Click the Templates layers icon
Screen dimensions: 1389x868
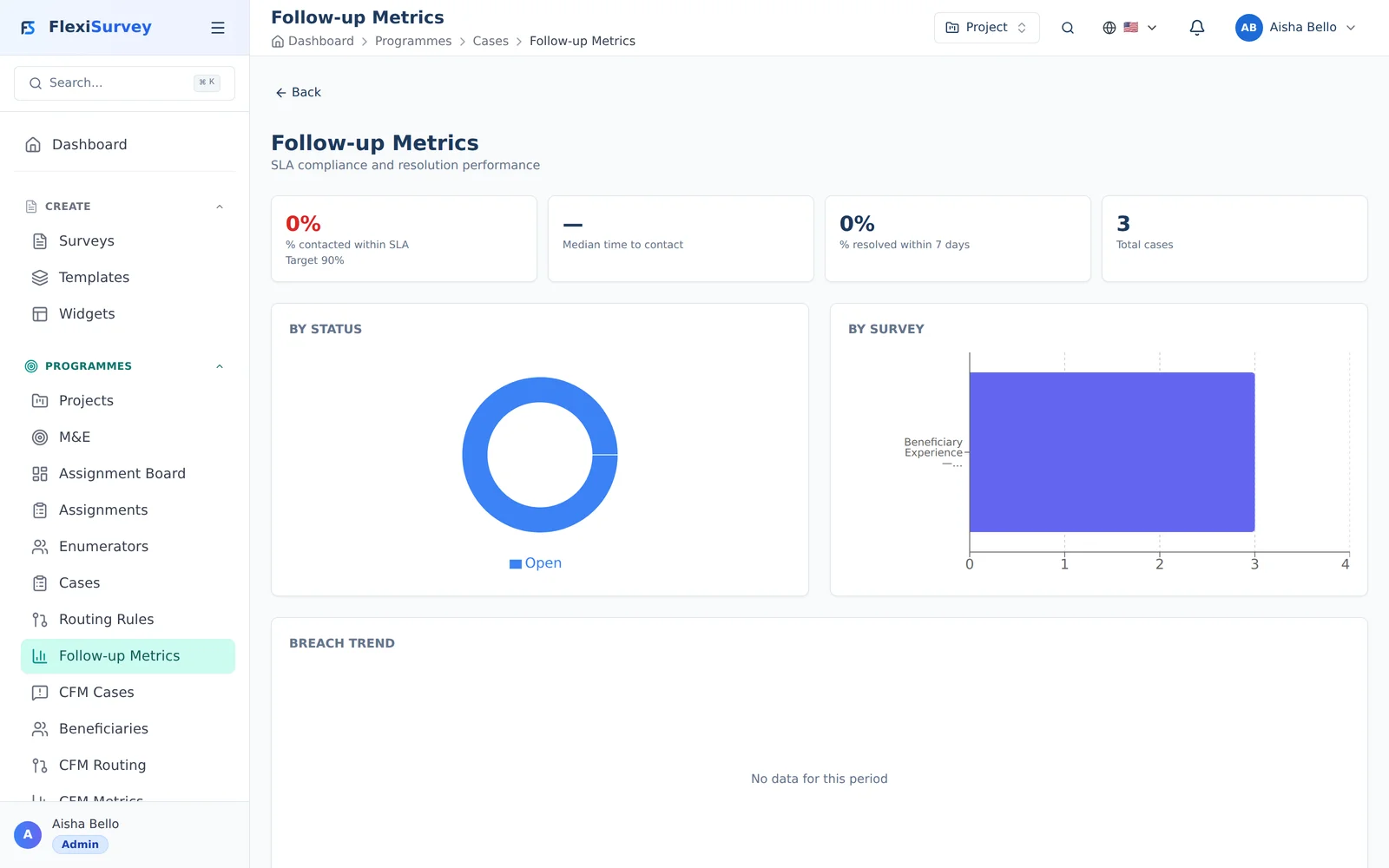(x=40, y=278)
